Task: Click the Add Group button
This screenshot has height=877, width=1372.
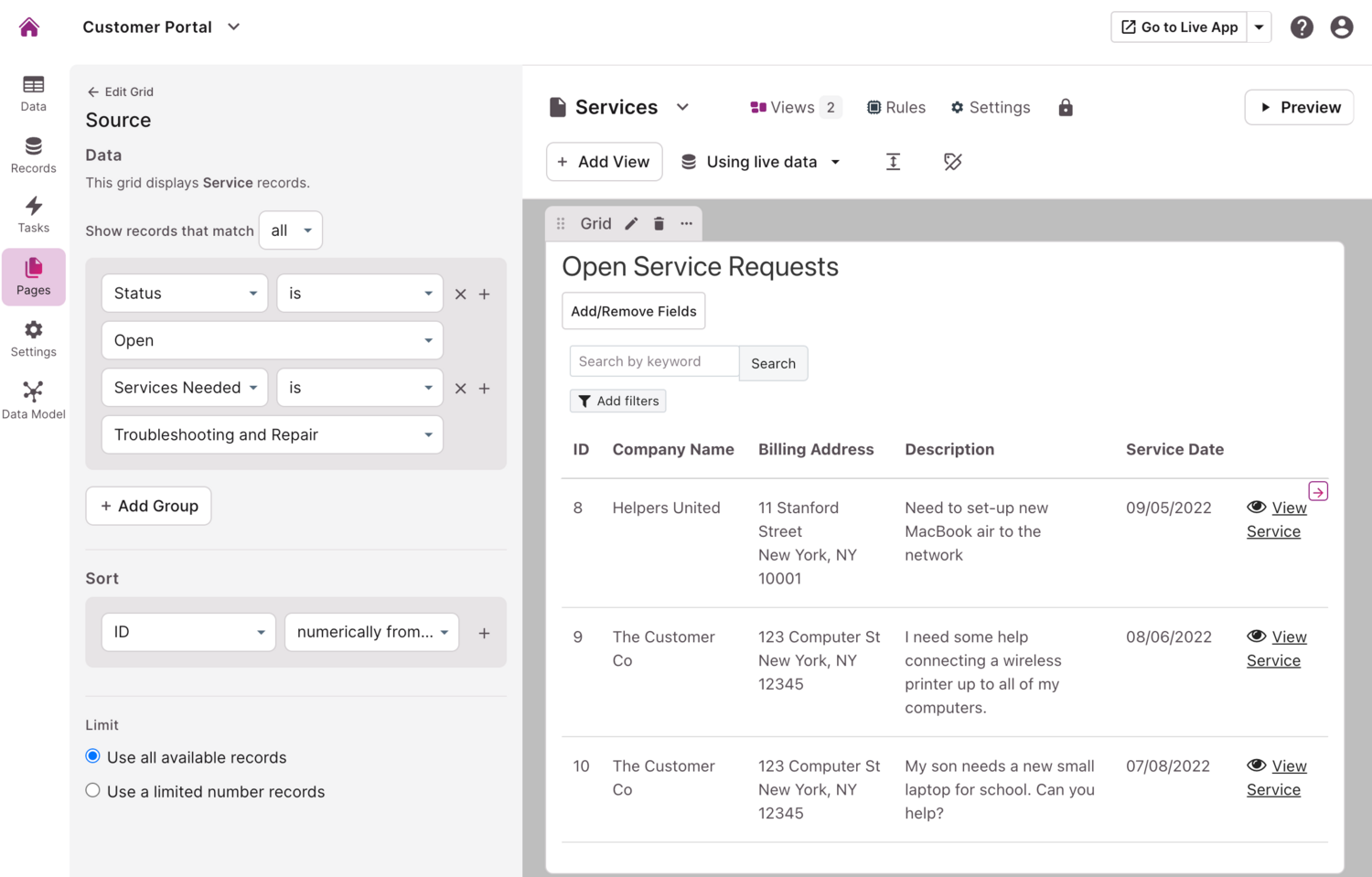Action: [x=148, y=506]
